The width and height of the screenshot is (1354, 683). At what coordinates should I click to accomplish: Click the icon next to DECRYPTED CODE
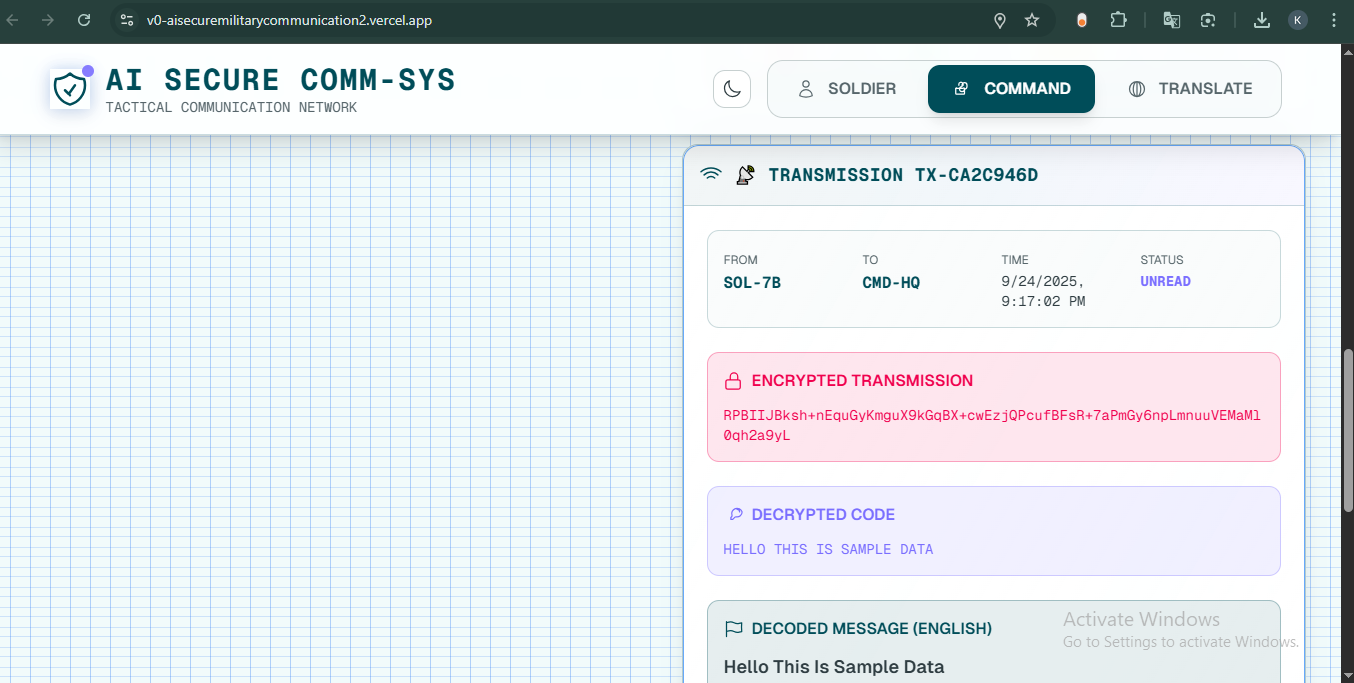click(x=736, y=514)
